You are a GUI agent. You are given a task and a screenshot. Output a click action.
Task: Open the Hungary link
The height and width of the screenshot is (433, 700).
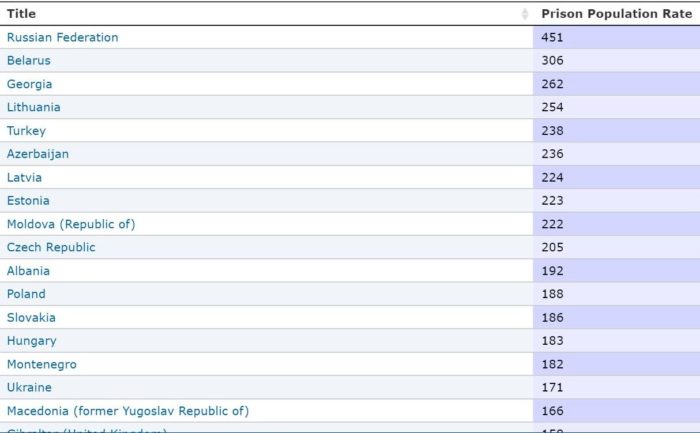32,341
